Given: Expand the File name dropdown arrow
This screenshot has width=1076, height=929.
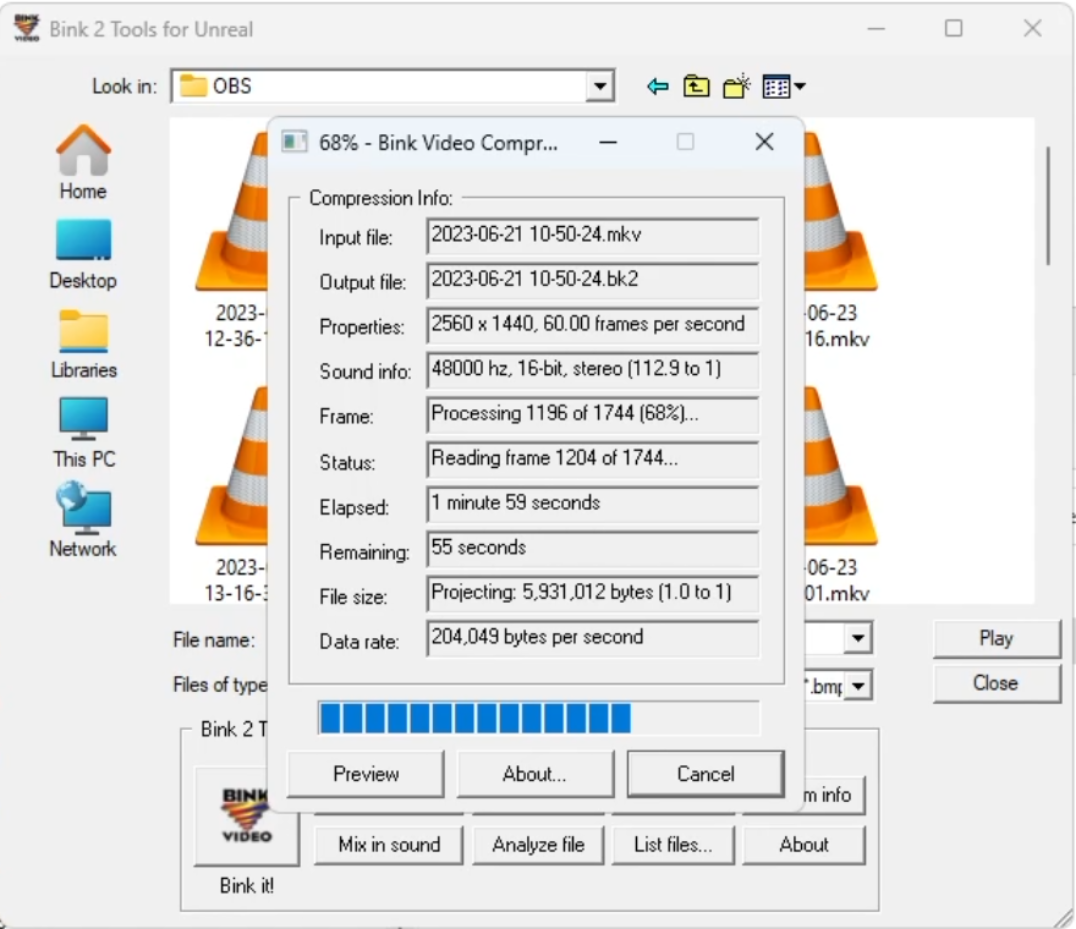Looking at the screenshot, I should click(857, 638).
